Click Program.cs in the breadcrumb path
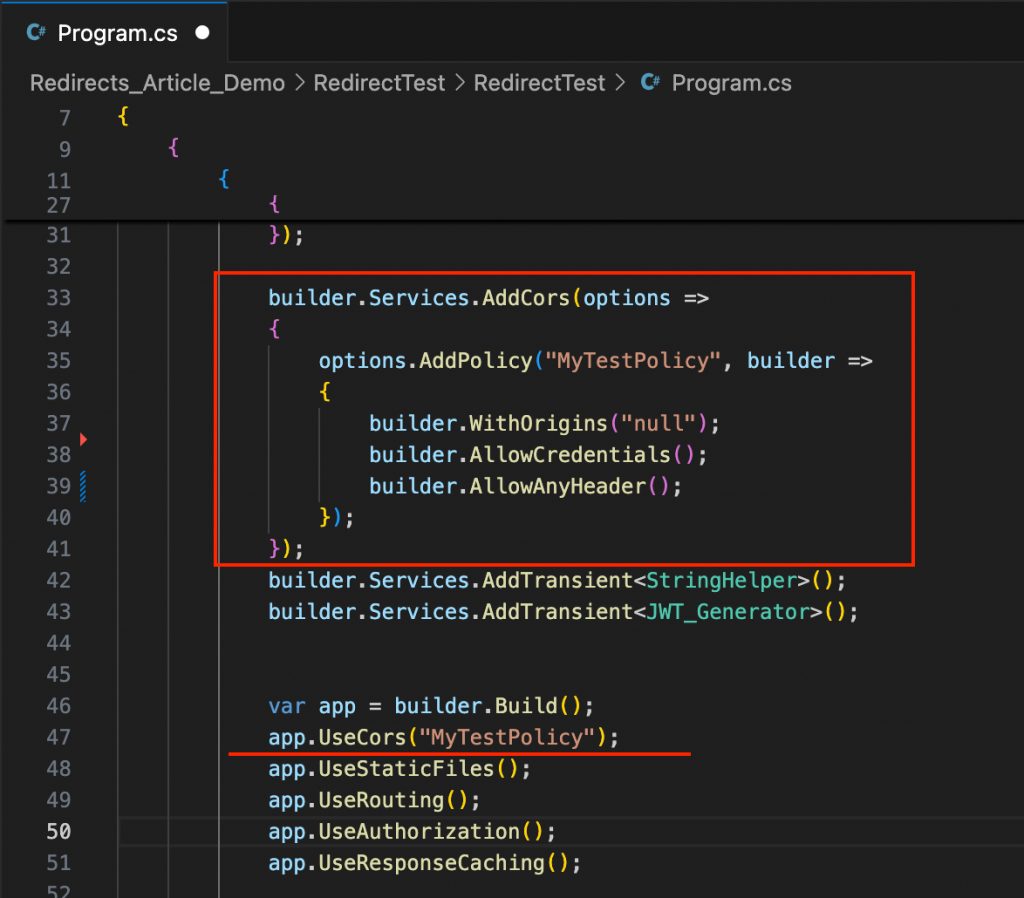 coord(731,83)
